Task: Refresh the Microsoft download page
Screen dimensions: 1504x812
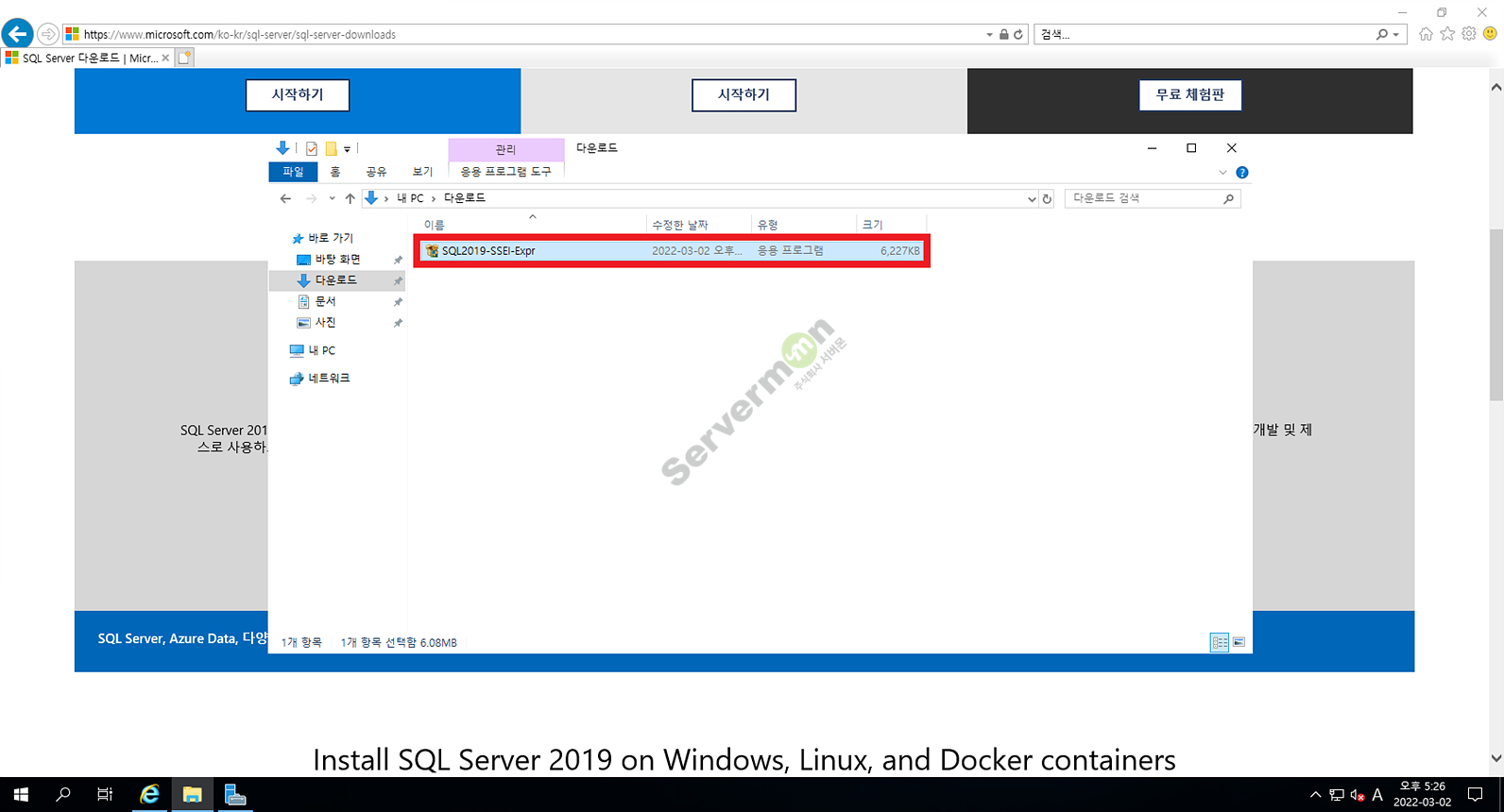Action: pos(1017,34)
